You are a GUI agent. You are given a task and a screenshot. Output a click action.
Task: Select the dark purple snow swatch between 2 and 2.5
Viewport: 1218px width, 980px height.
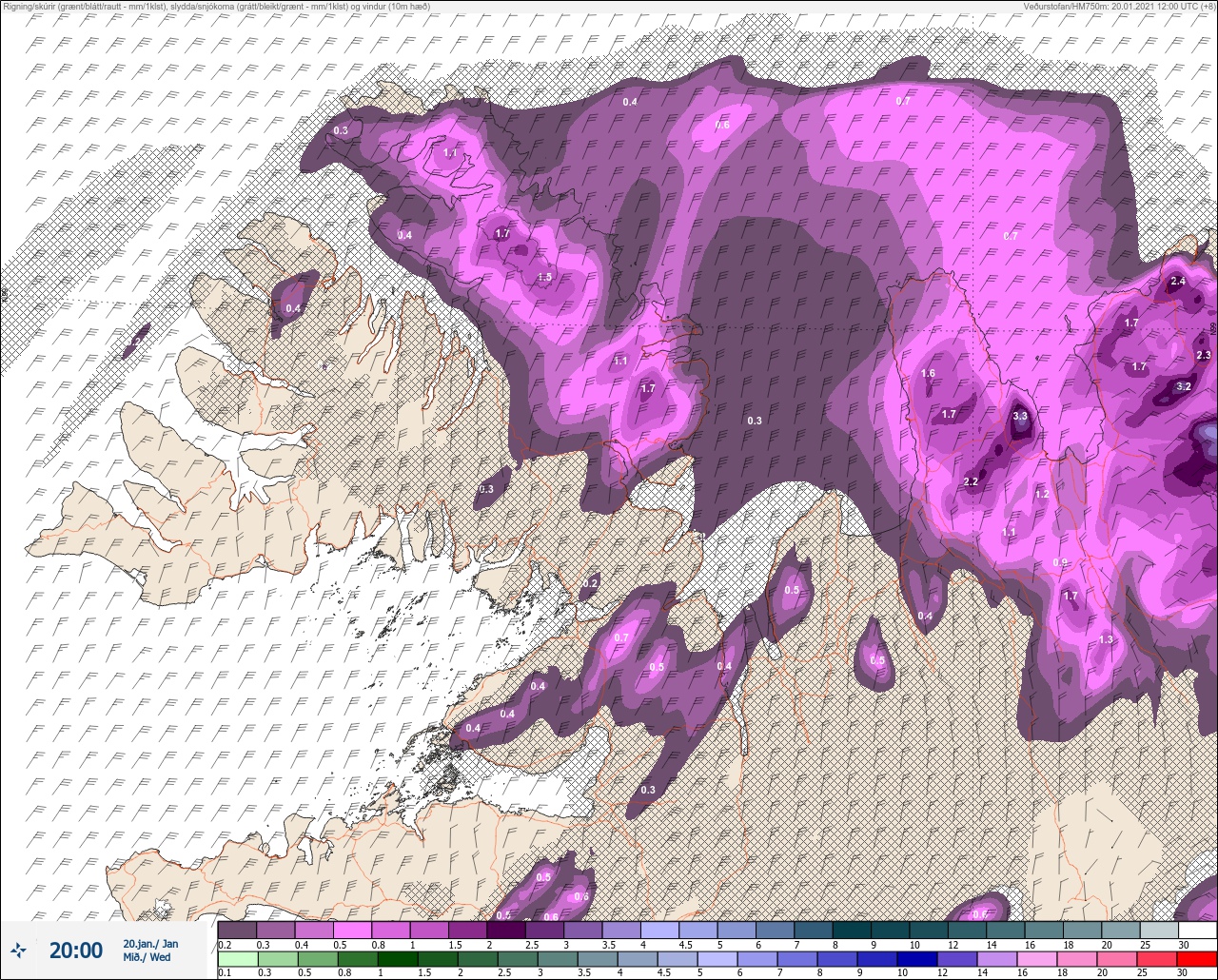click(506, 930)
